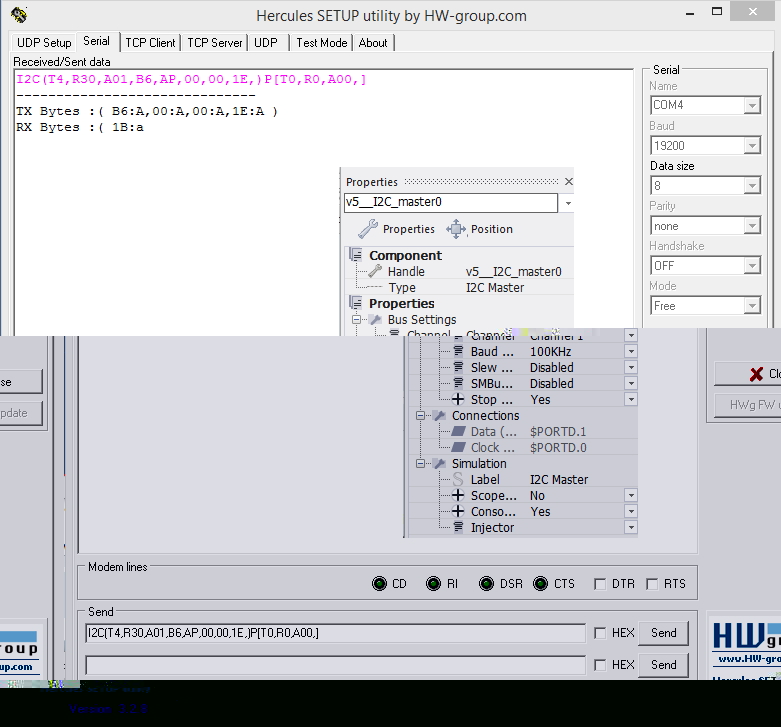This screenshot has height=727, width=781.
Task: Open the v5__I2C_master0 component selector dropdown
Action: pos(568,203)
